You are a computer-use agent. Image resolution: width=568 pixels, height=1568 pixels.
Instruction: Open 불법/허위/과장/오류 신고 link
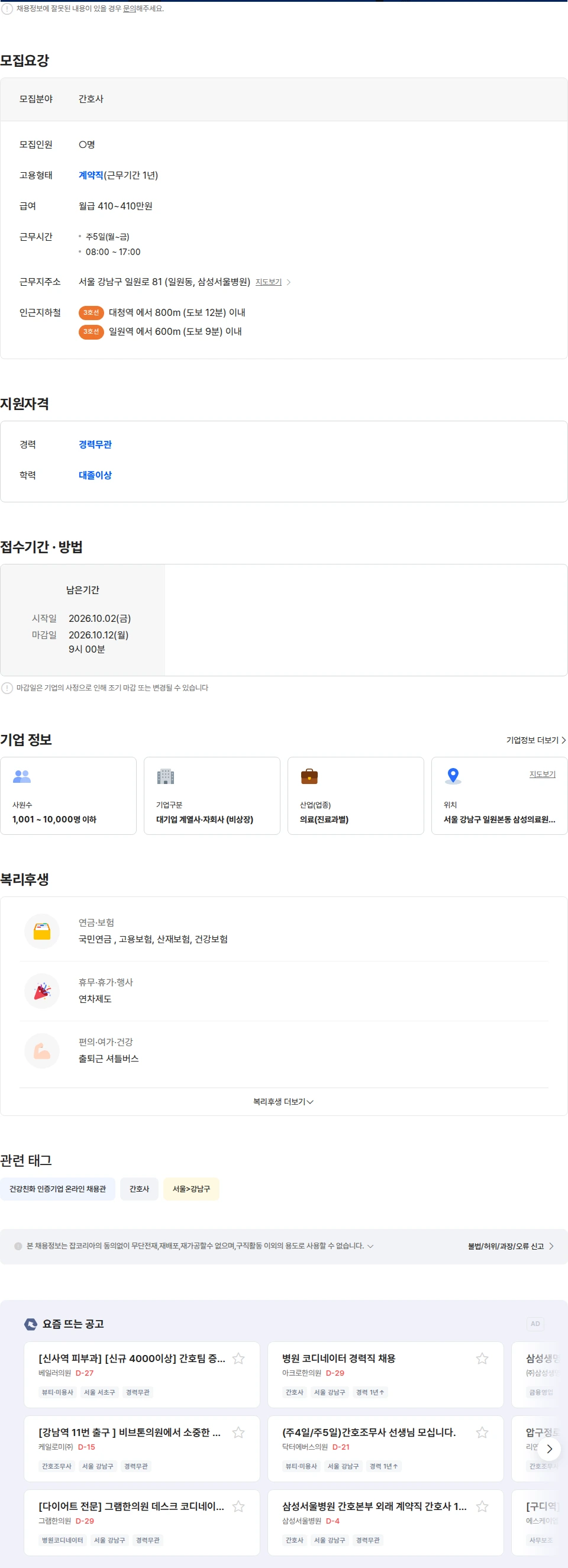click(511, 1246)
